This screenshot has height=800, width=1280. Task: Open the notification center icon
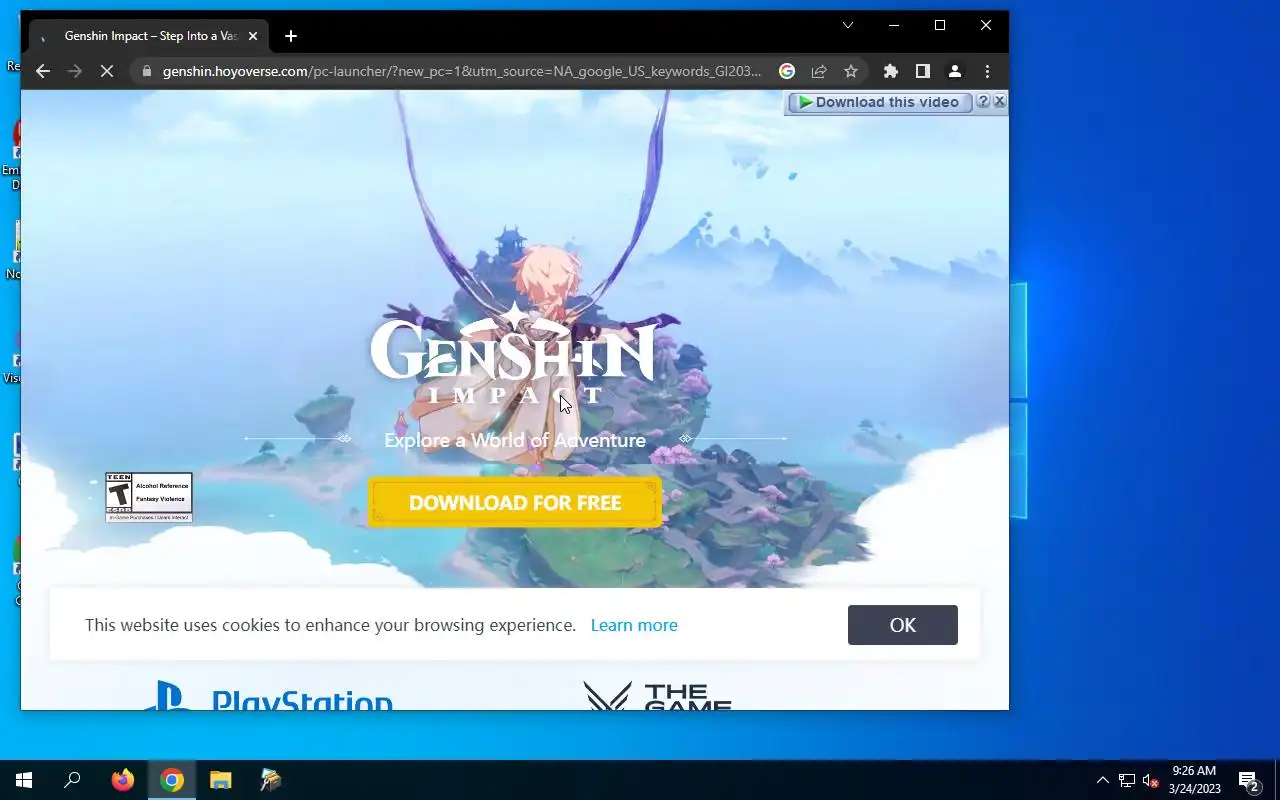(x=1248, y=780)
